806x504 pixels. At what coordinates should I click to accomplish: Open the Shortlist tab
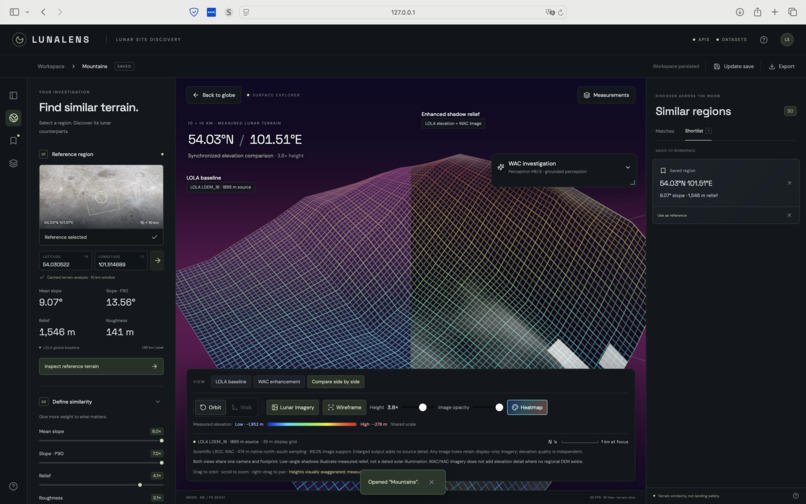click(x=698, y=131)
